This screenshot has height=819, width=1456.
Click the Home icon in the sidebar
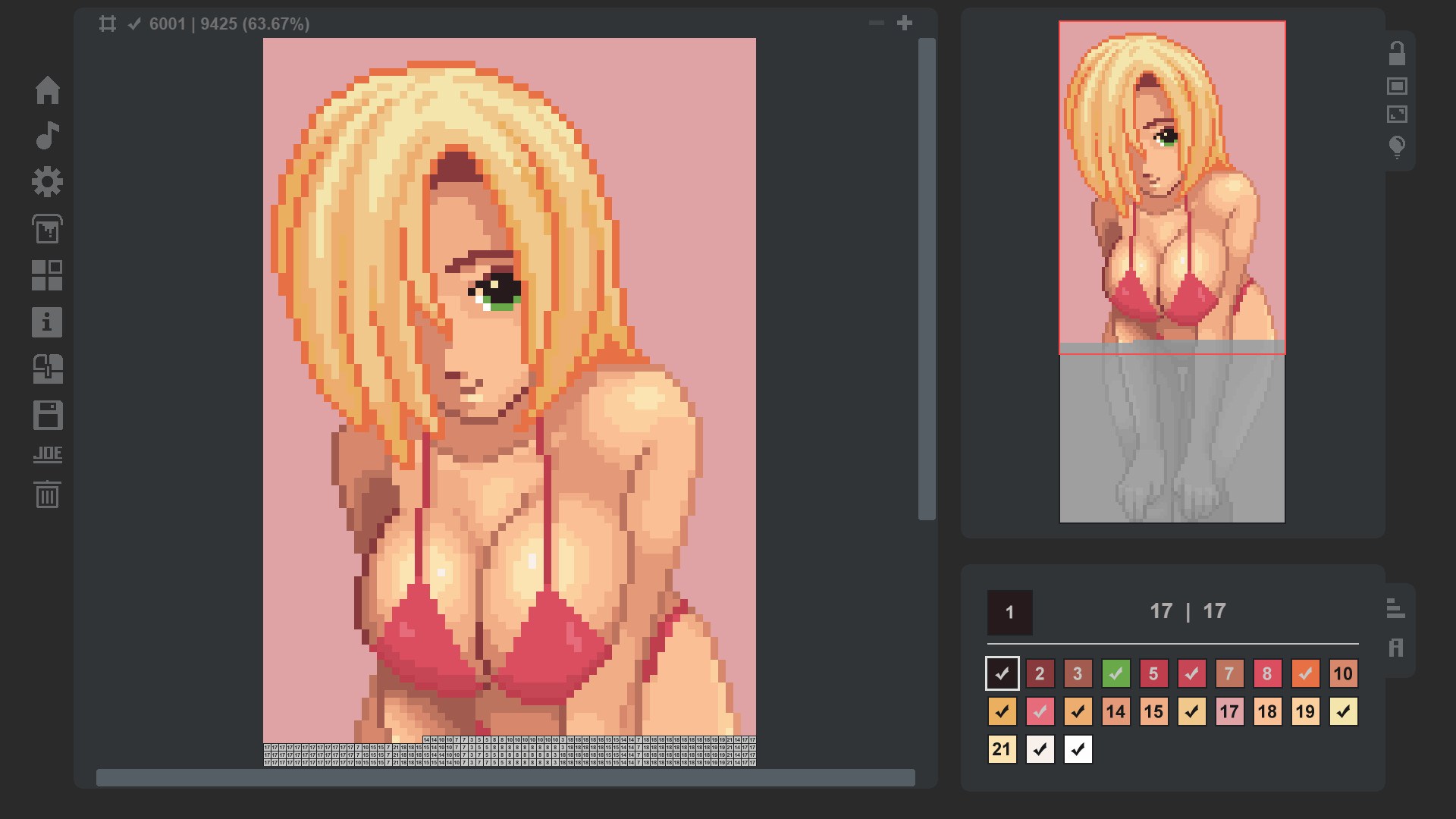pos(47,89)
